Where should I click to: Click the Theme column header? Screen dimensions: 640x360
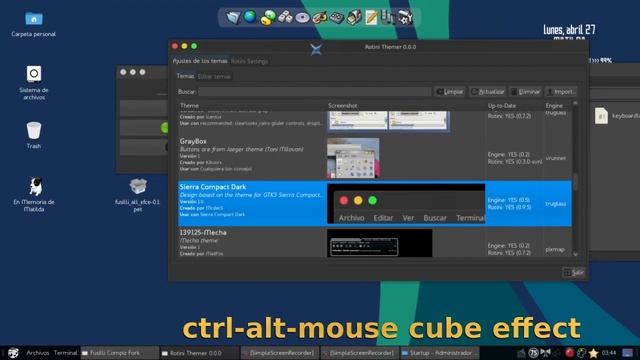coord(252,106)
